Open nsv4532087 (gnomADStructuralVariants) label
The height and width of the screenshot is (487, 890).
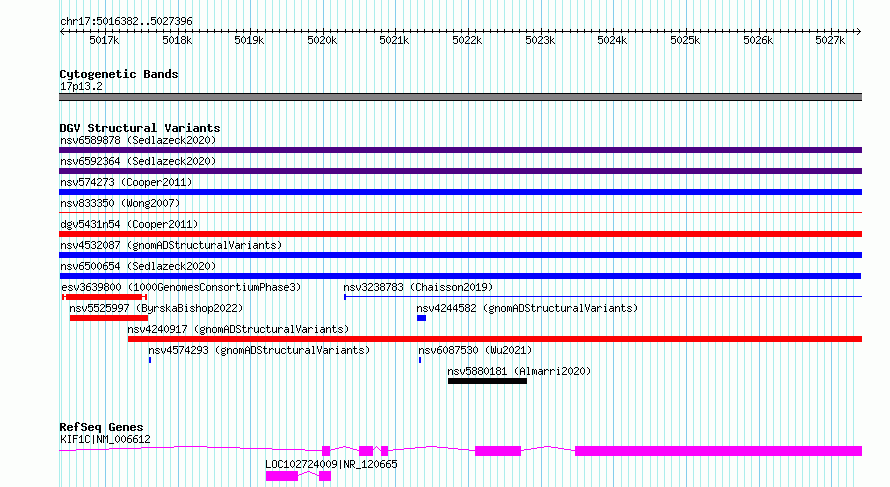point(171,245)
